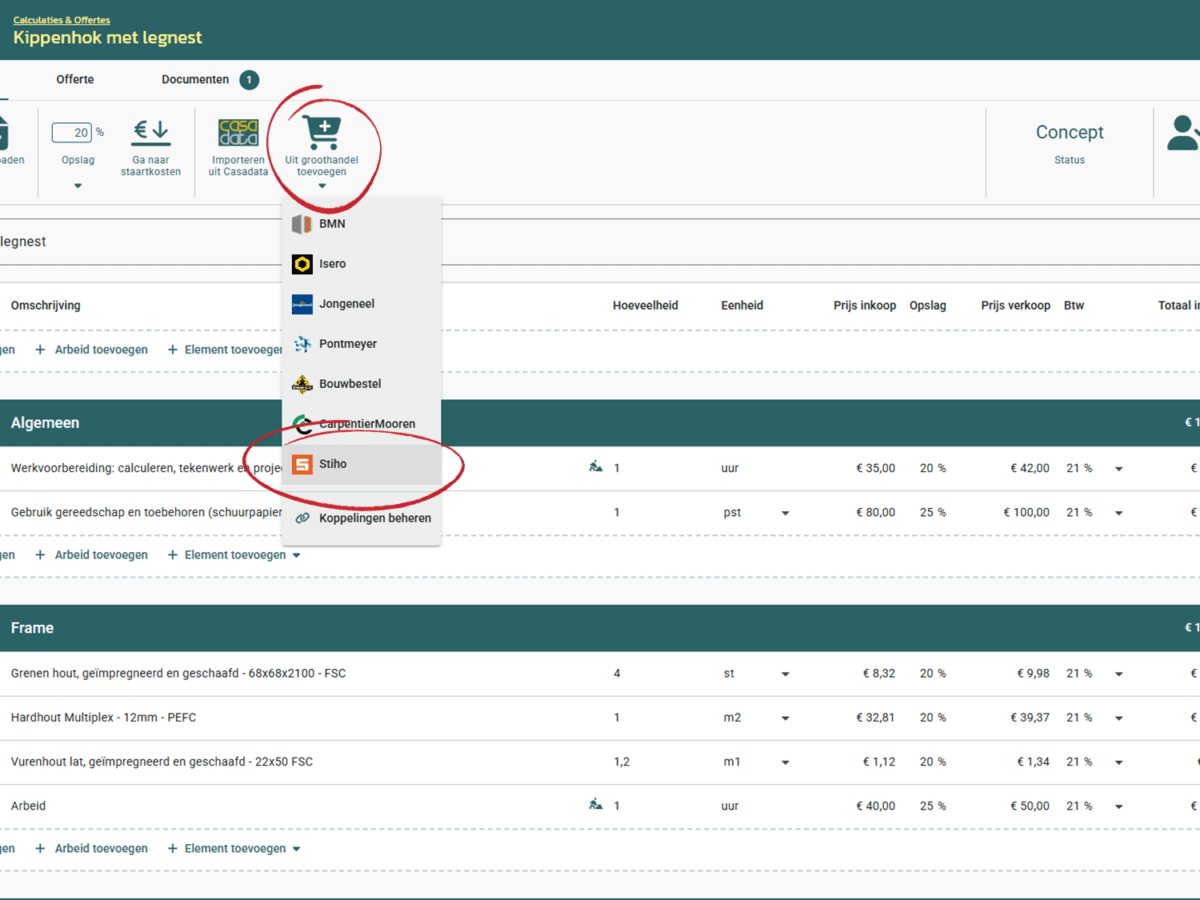This screenshot has width=1200, height=900.
Task: Select the Pontmeyer wholesaler logo
Action: click(x=302, y=344)
